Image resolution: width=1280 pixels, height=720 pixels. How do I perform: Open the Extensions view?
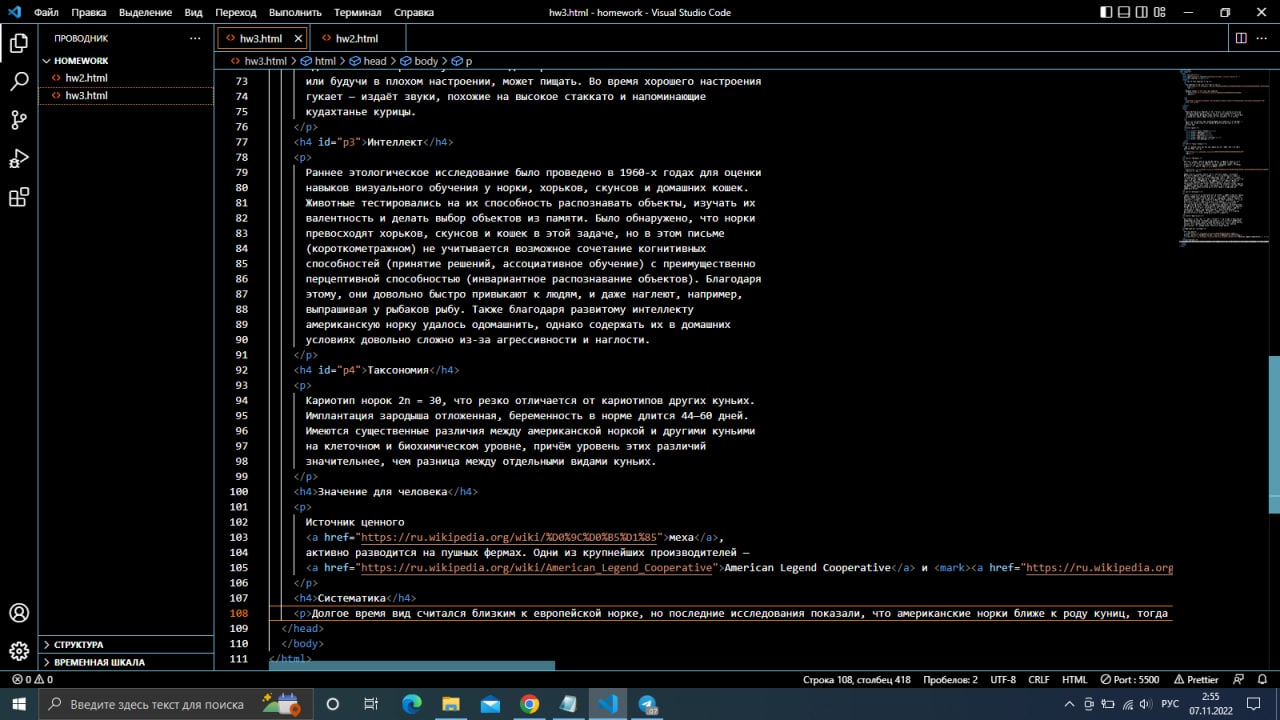tap(19, 198)
